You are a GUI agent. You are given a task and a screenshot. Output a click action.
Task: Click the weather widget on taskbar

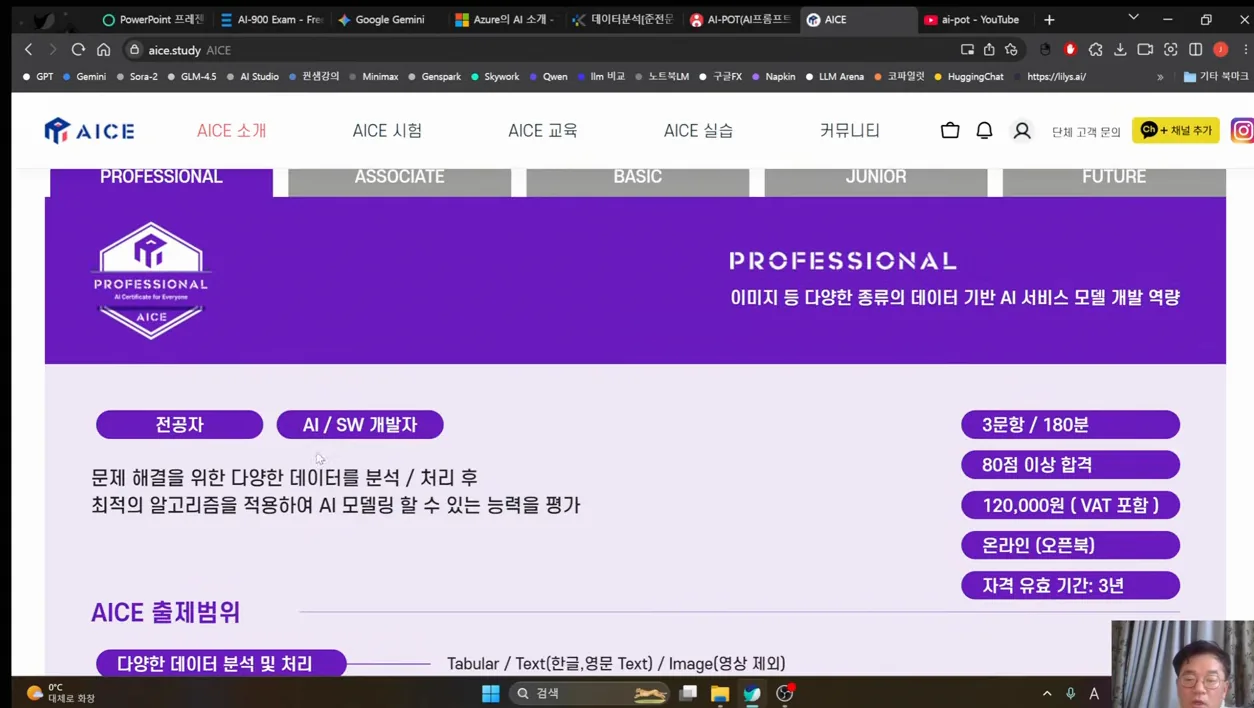60,693
